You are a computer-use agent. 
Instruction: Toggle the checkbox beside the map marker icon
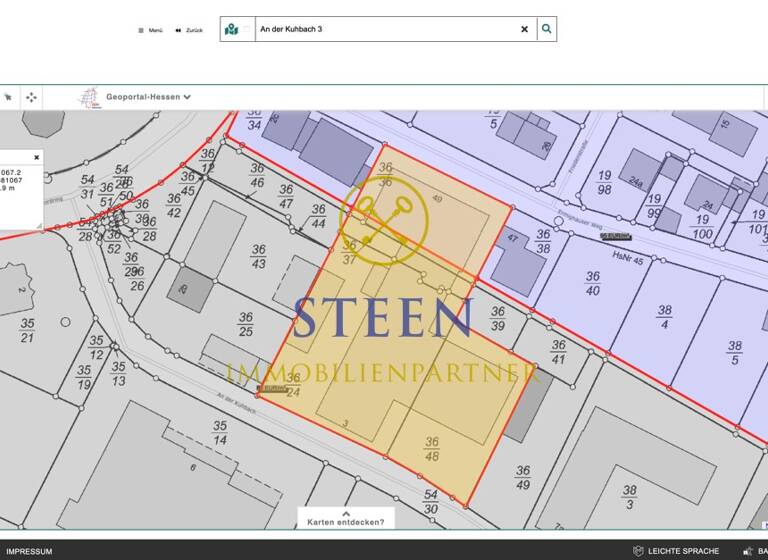(247, 29)
